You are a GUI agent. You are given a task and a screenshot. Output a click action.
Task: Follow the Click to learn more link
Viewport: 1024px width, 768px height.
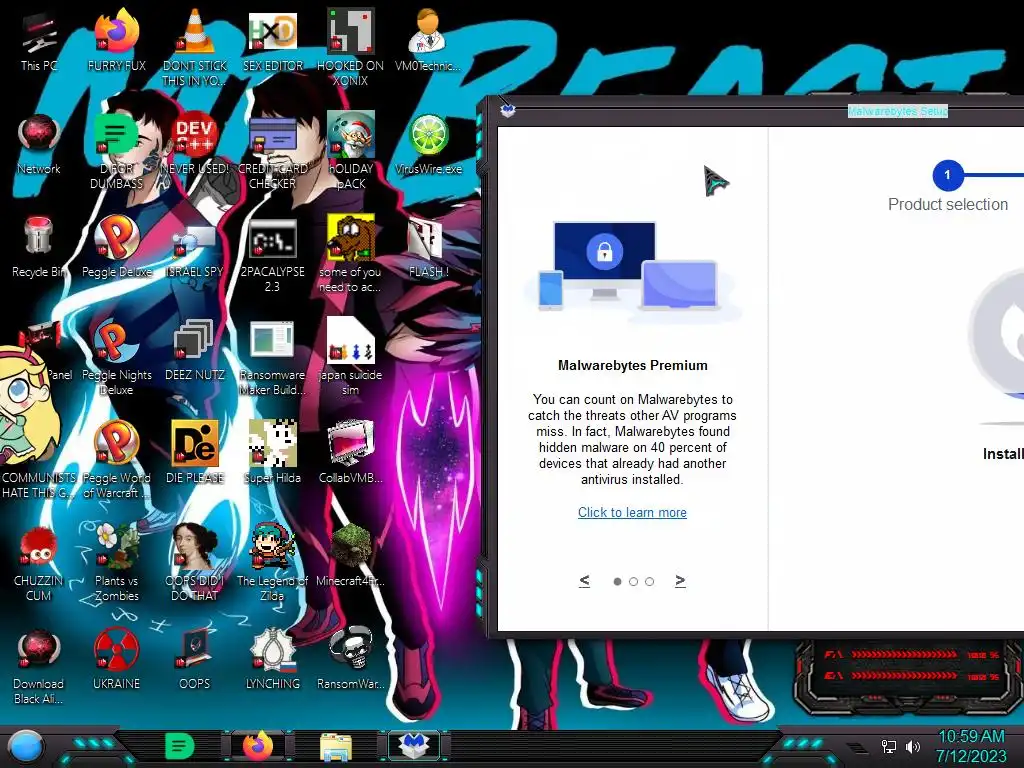632,513
